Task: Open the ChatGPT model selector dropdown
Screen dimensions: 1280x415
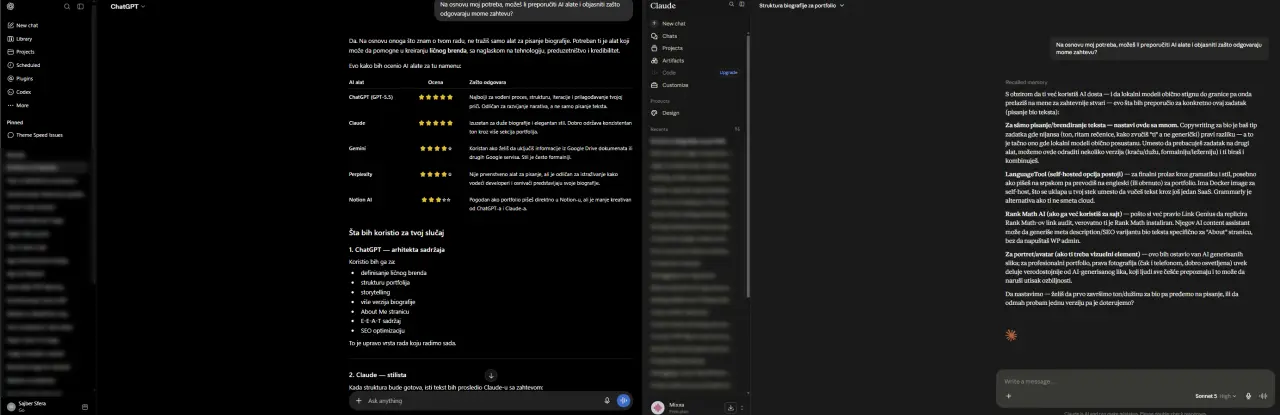Action: (127, 6)
